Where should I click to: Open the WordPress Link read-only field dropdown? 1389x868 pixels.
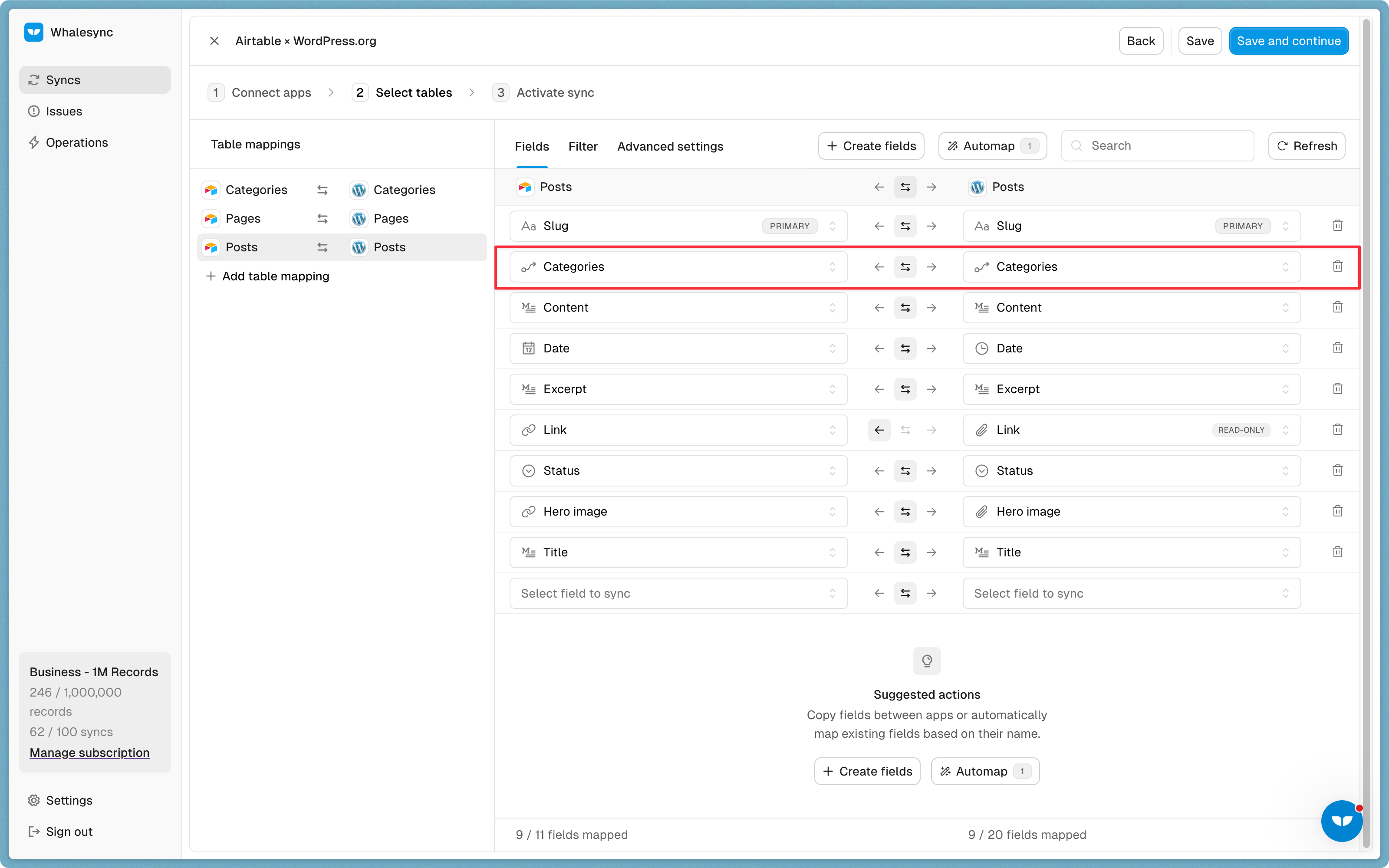1131,430
